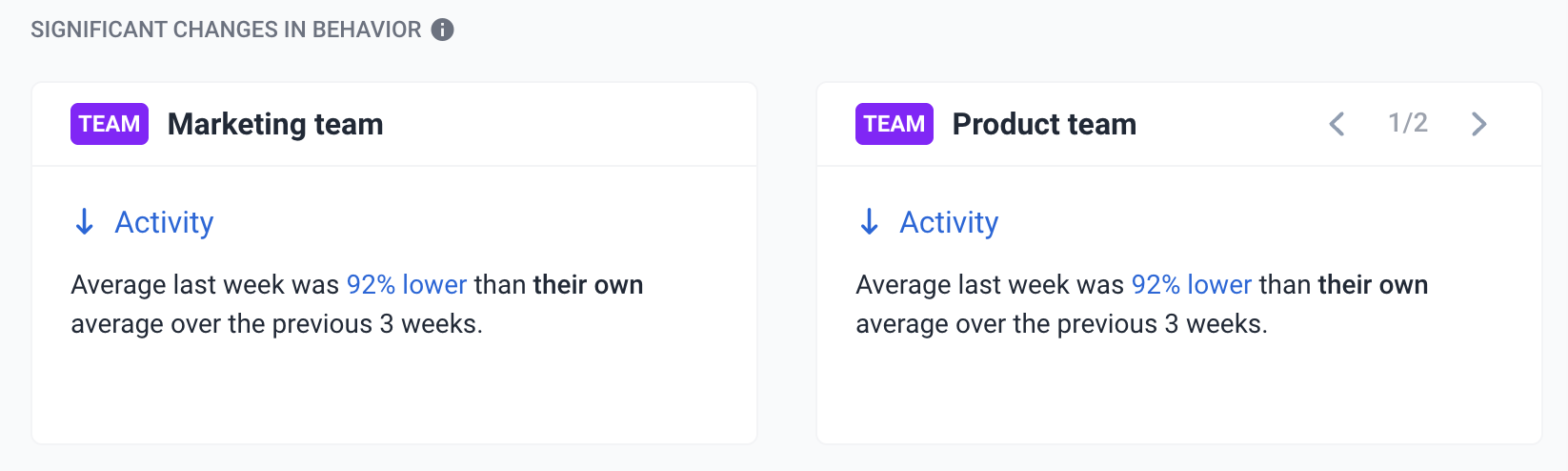
Task: Click "their own" bold text in Product card
Action: [x=1373, y=285]
